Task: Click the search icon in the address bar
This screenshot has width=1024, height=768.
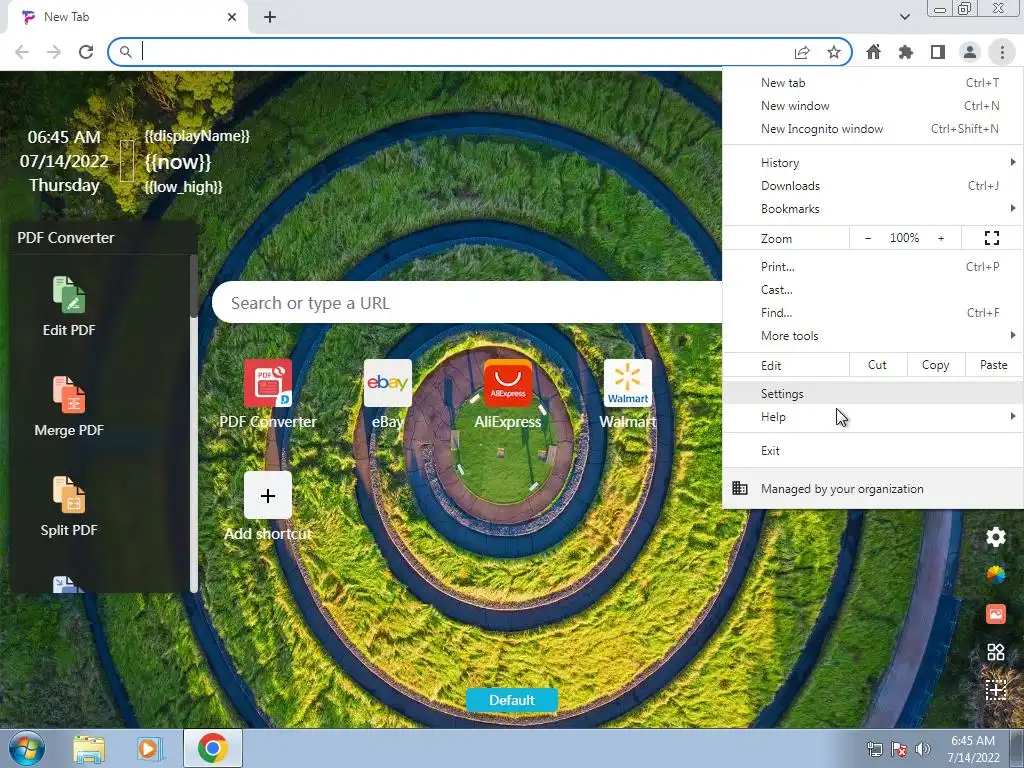Action: click(125, 52)
